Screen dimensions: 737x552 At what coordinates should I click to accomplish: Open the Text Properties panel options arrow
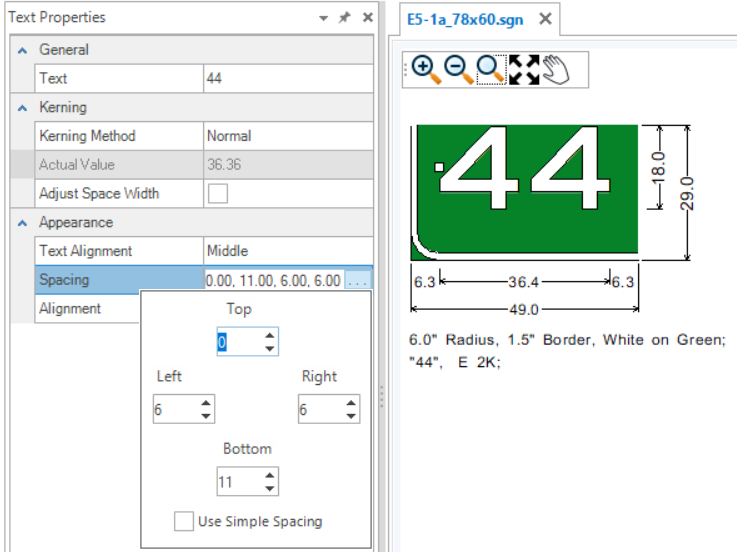[323, 18]
